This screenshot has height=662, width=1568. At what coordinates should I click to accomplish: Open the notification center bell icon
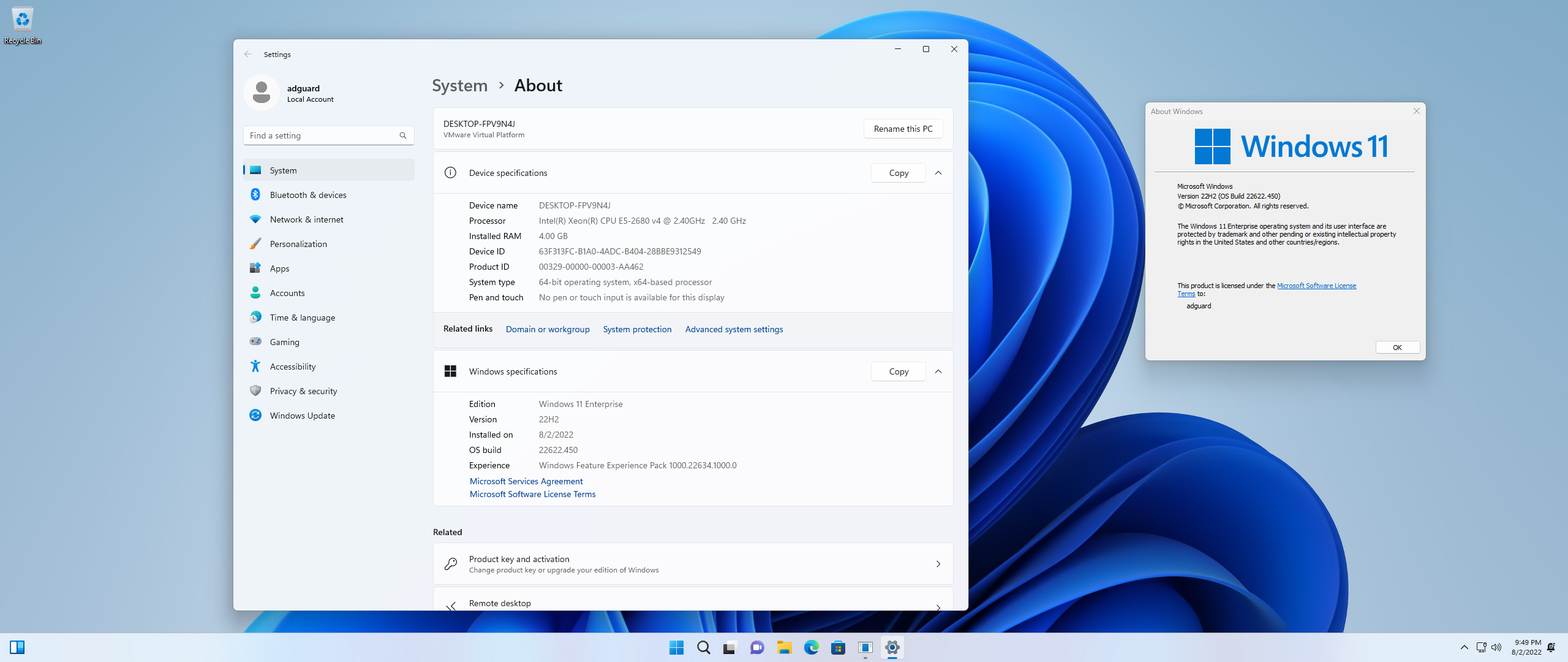(x=1551, y=647)
